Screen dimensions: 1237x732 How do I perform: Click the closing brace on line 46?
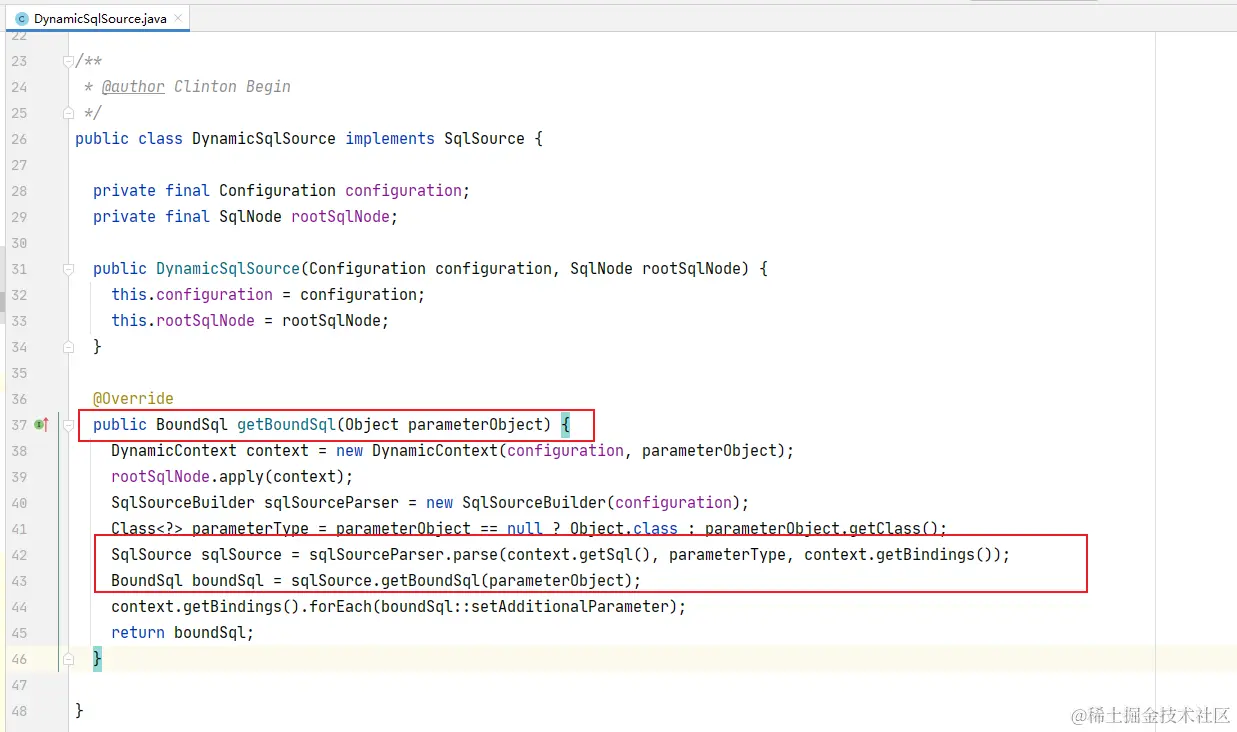pos(97,659)
